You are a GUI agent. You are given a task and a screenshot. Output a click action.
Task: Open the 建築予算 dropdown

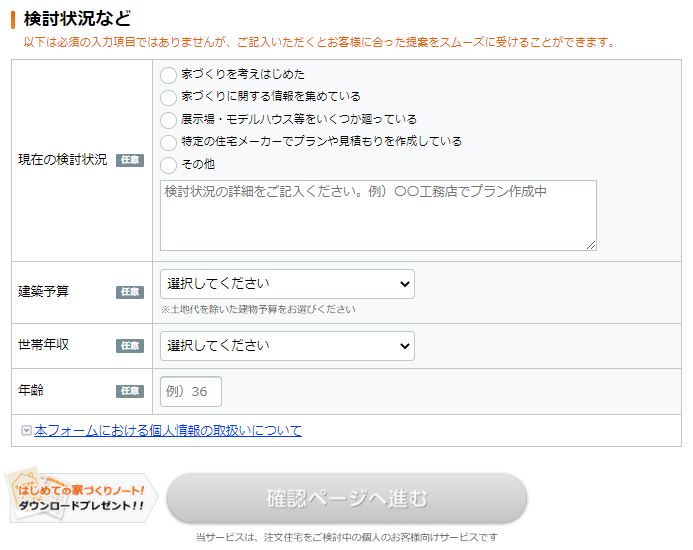(x=287, y=284)
